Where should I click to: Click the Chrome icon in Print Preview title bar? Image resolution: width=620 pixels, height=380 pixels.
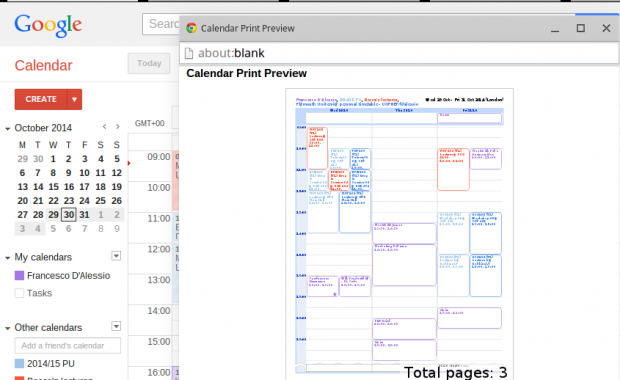(x=191, y=28)
